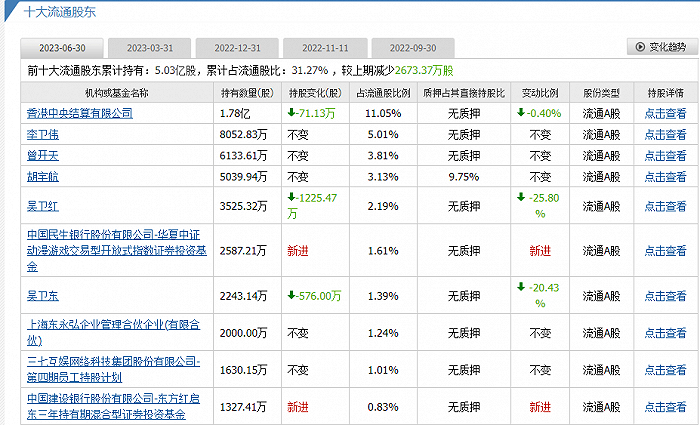This screenshot has height=425, width=700.
Task: Click the red 新进 in the 2587.21万 row's 持股变化 column
Action: [x=298, y=251]
